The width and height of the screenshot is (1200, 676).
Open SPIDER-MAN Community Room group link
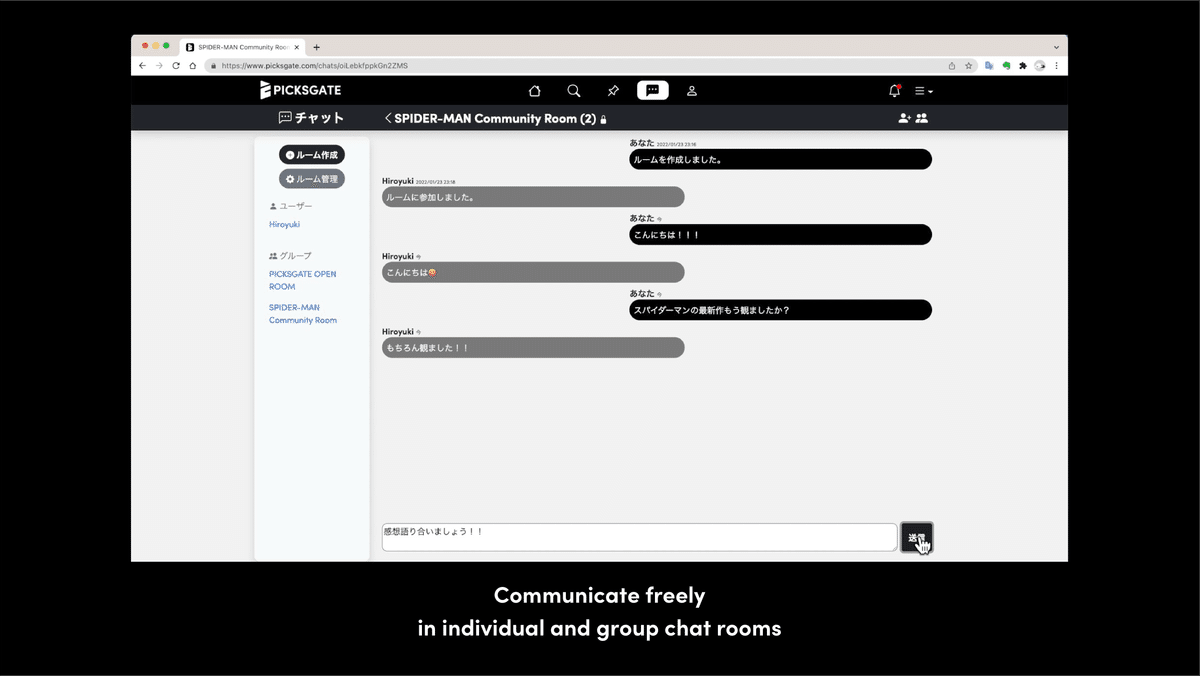pos(303,314)
